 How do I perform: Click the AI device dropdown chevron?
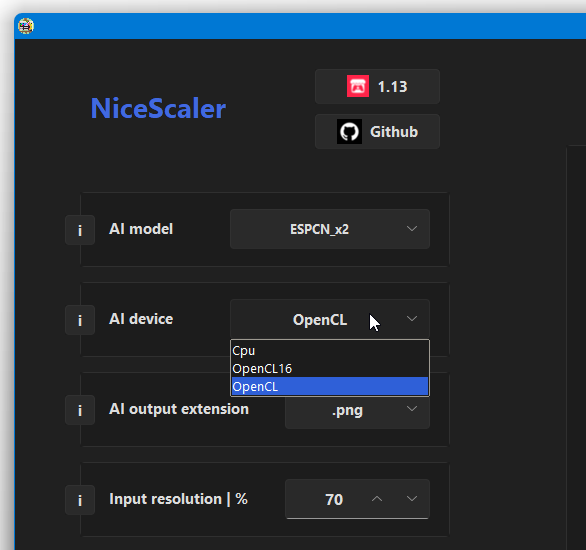pos(411,319)
